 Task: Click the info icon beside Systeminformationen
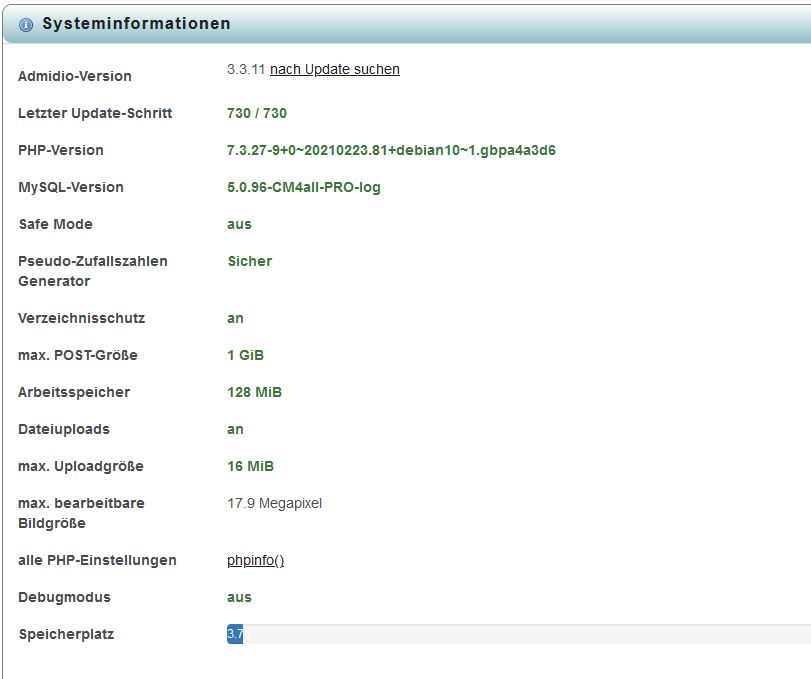point(25,25)
